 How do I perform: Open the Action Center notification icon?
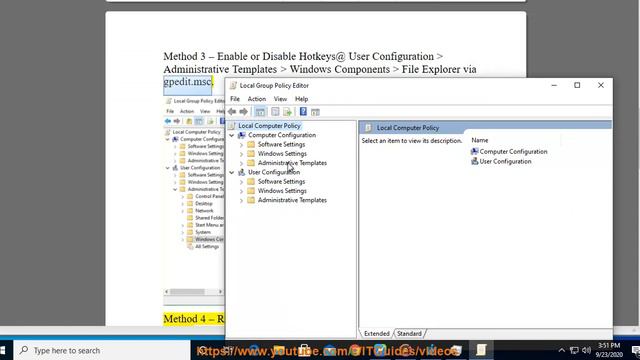635,350
